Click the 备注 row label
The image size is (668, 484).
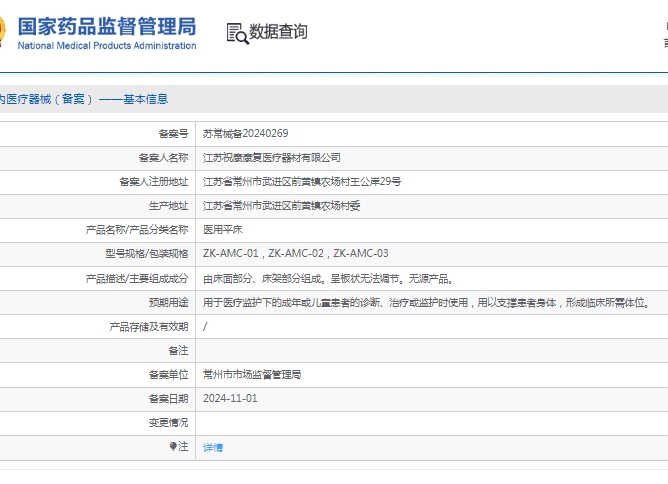coord(178,351)
